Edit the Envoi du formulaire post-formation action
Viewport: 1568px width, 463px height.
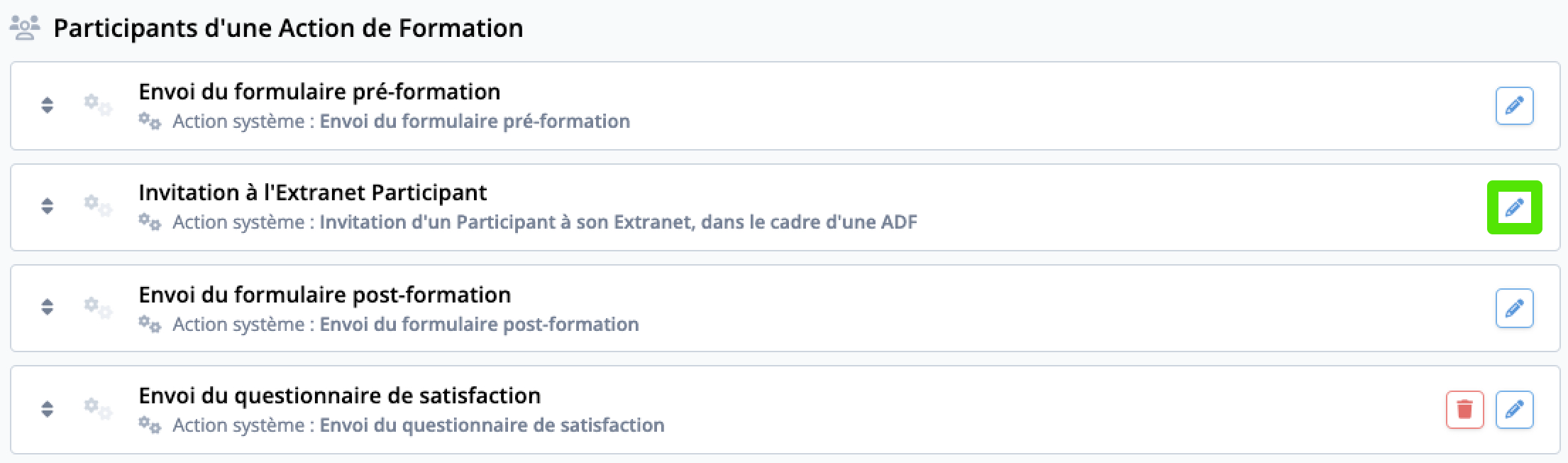click(x=1514, y=308)
